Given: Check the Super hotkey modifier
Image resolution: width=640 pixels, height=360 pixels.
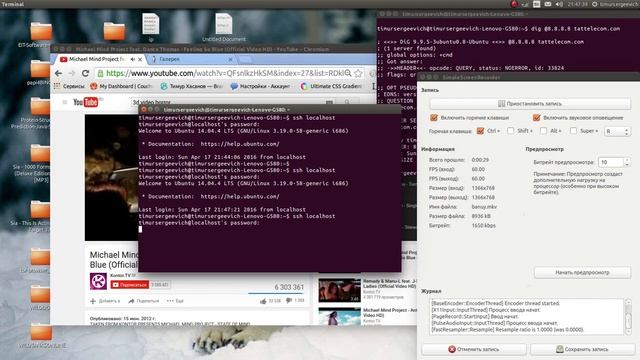Looking at the screenshot, I should click(573, 131).
